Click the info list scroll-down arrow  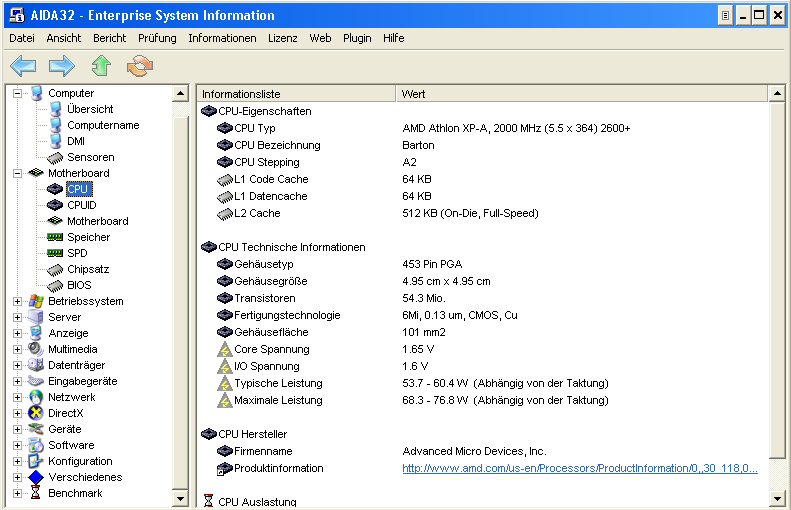(x=777, y=499)
